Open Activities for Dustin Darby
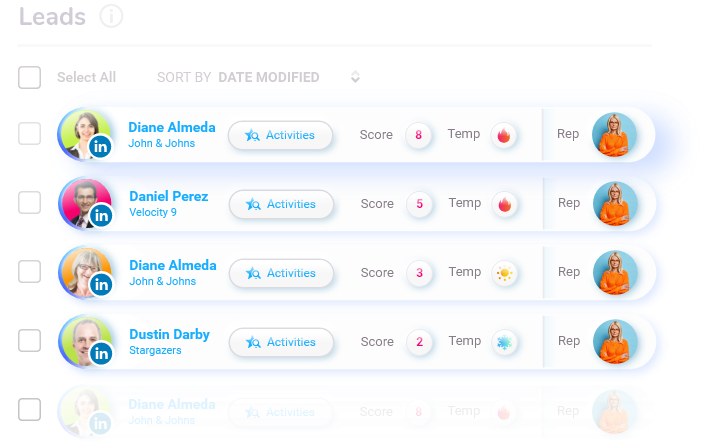The image size is (713, 448). [x=281, y=342]
